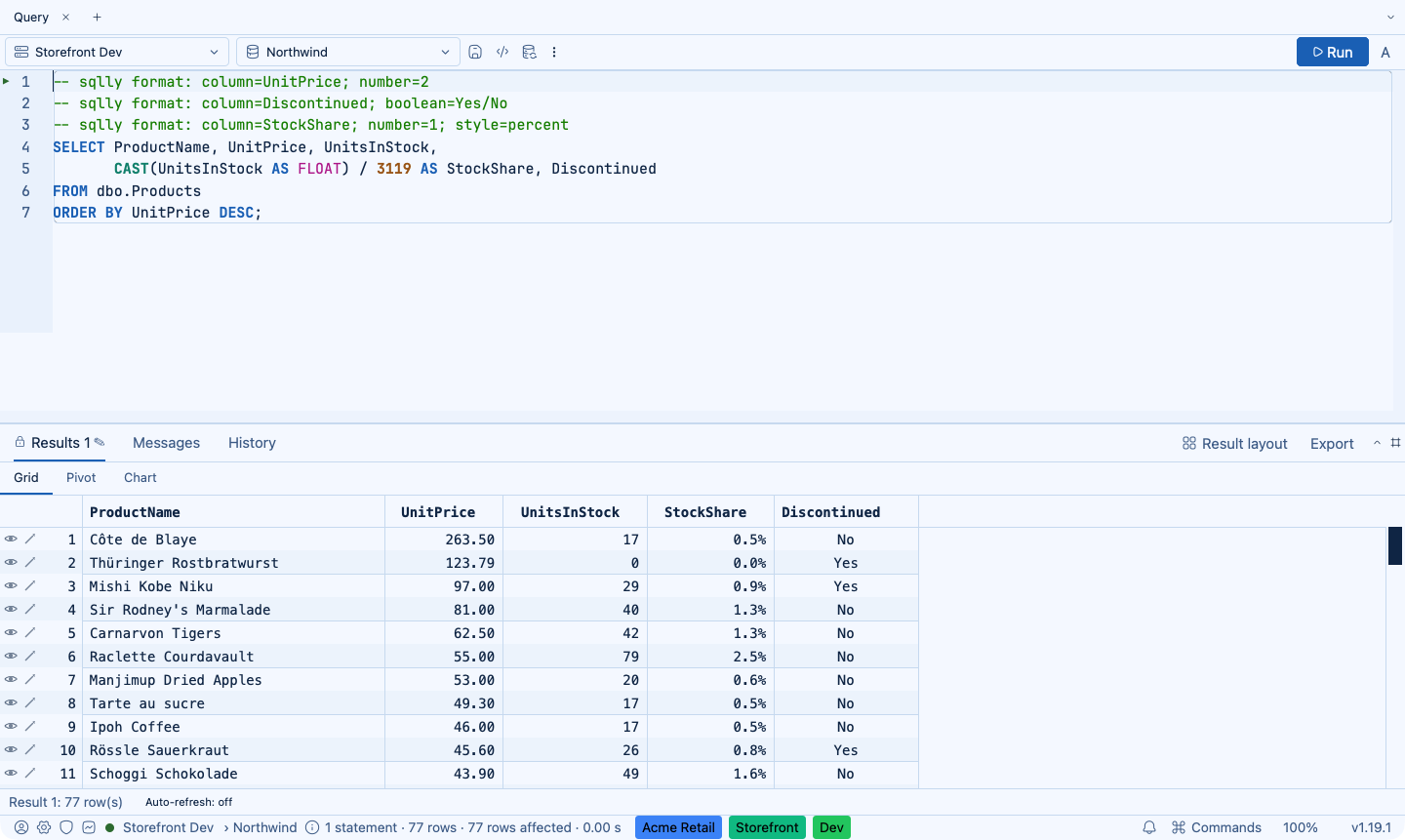Click the Discontinued column header
Image resolution: width=1405 pixels, height=840 pixels.
[846, 512]
